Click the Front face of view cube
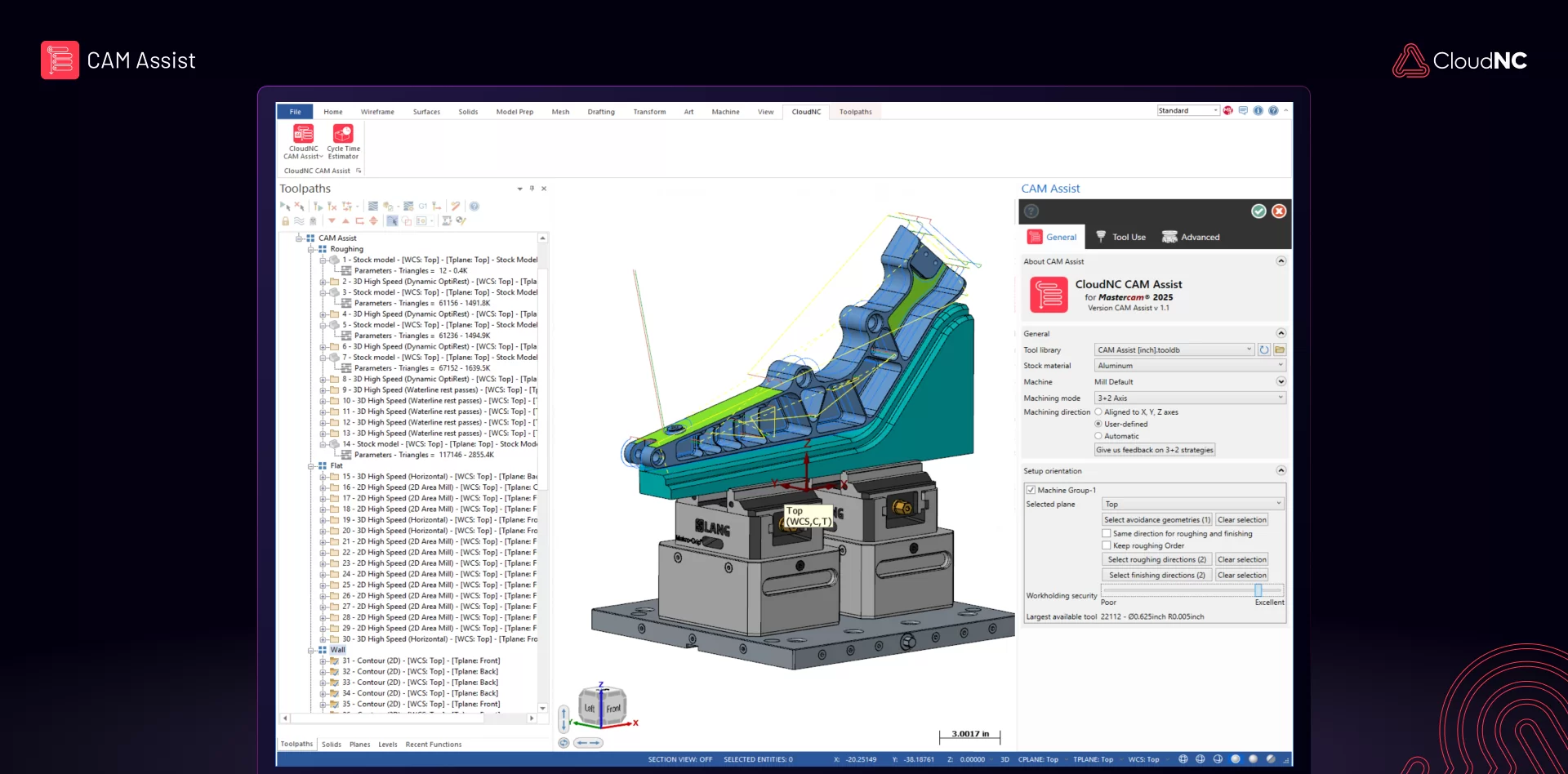 point(613,709)
